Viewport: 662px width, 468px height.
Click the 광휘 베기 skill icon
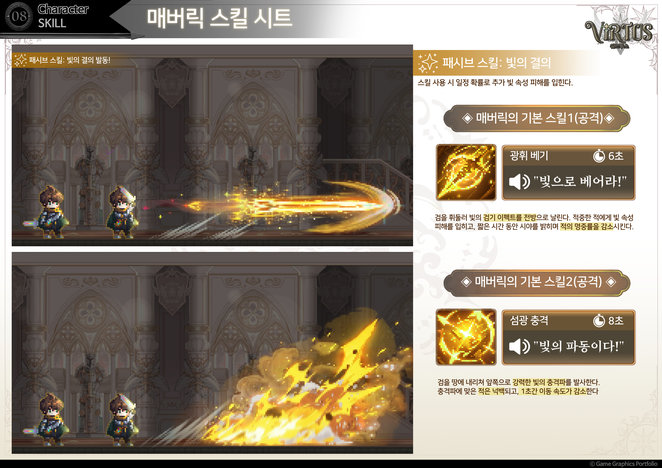(466, 172)
